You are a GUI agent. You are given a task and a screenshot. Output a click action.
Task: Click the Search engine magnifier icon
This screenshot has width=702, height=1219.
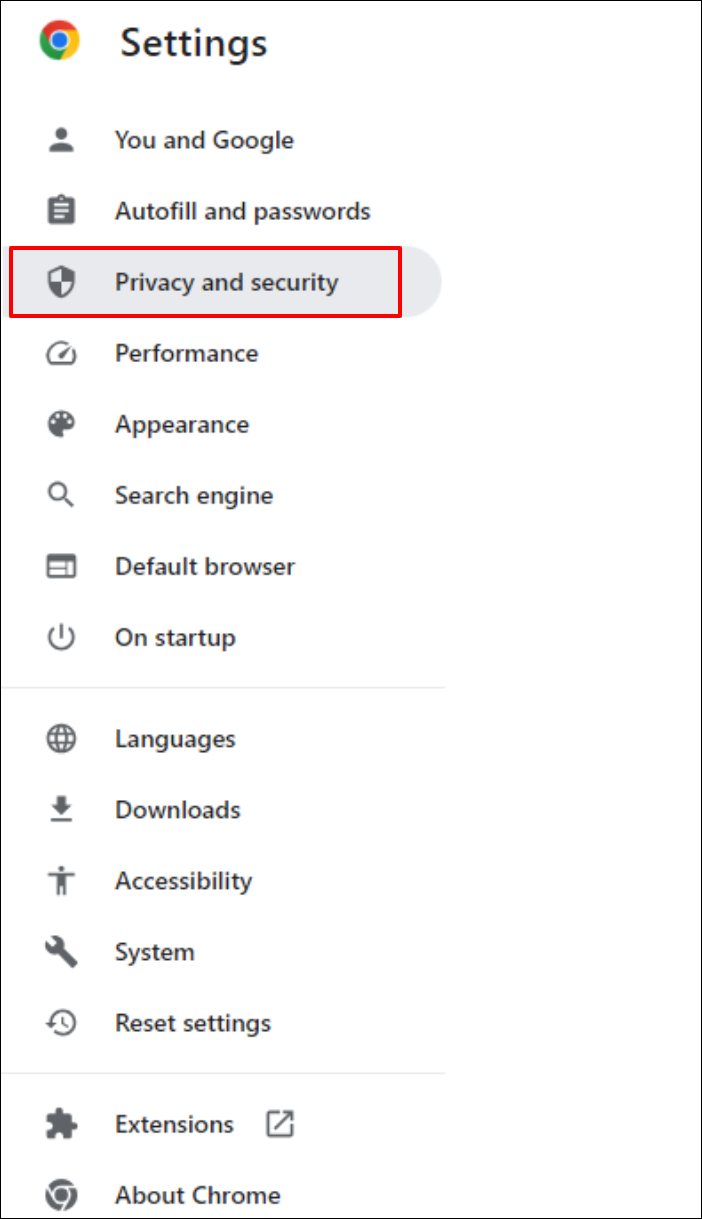point(61,495)
